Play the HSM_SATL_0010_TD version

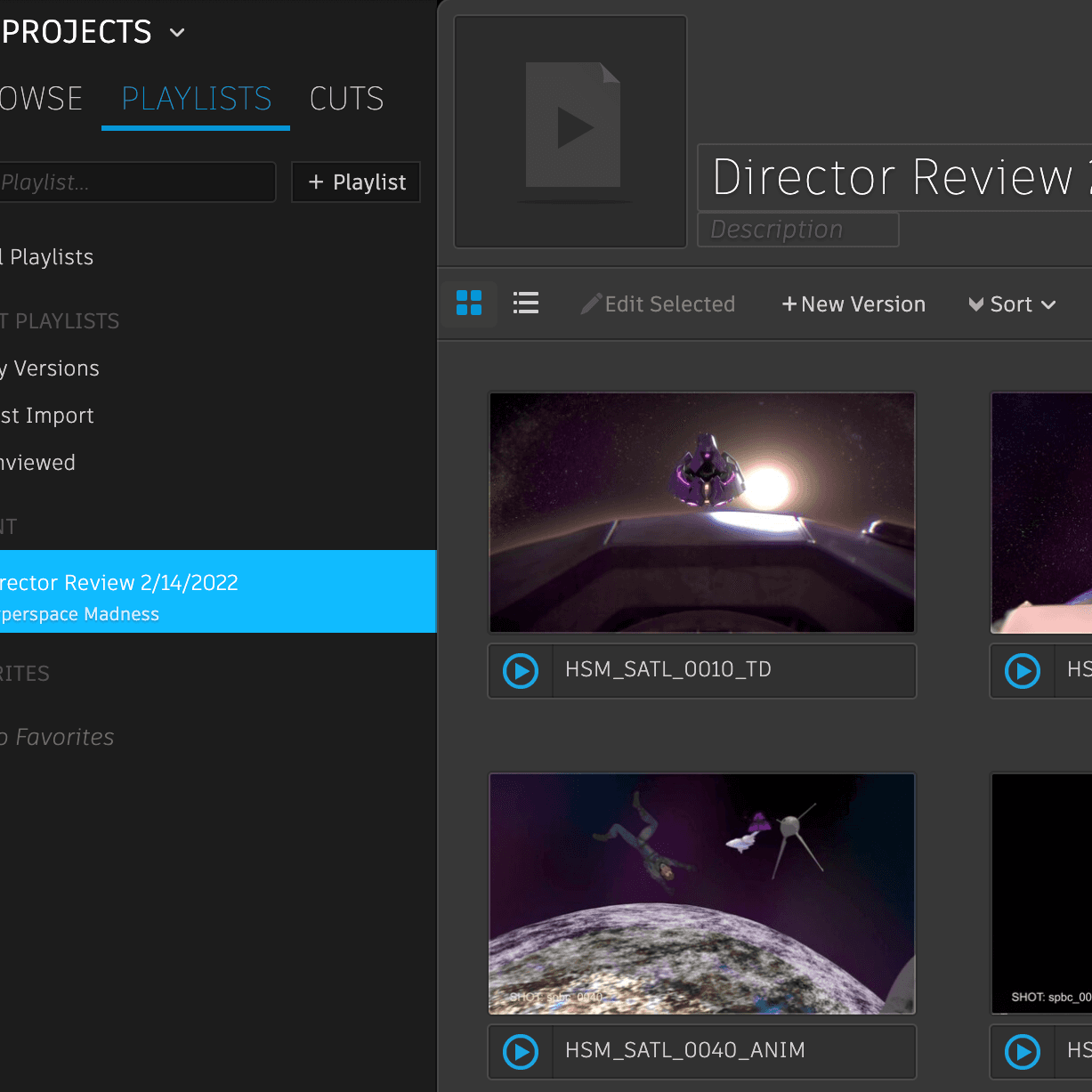[x=521, y=671]
